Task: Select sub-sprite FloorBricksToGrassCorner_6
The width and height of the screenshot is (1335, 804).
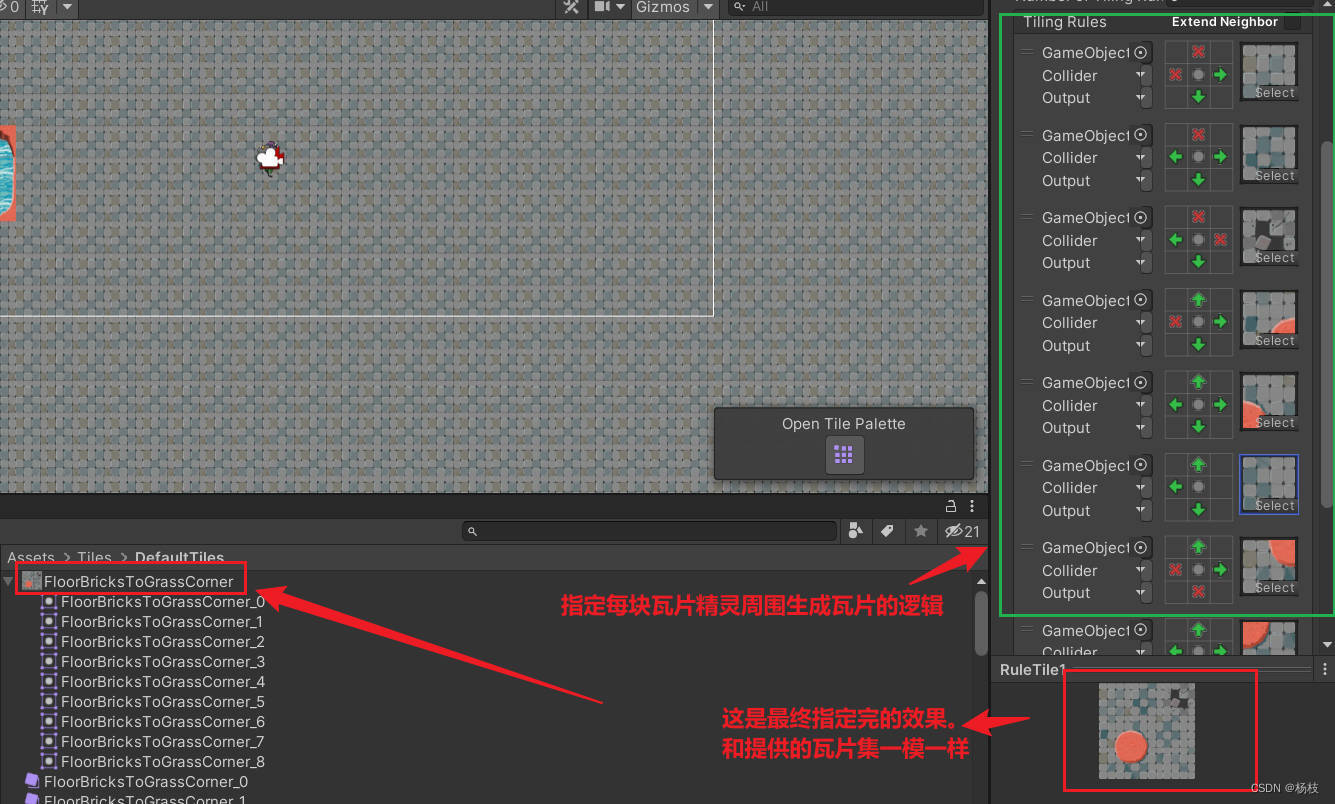Action: coord(163,722)
